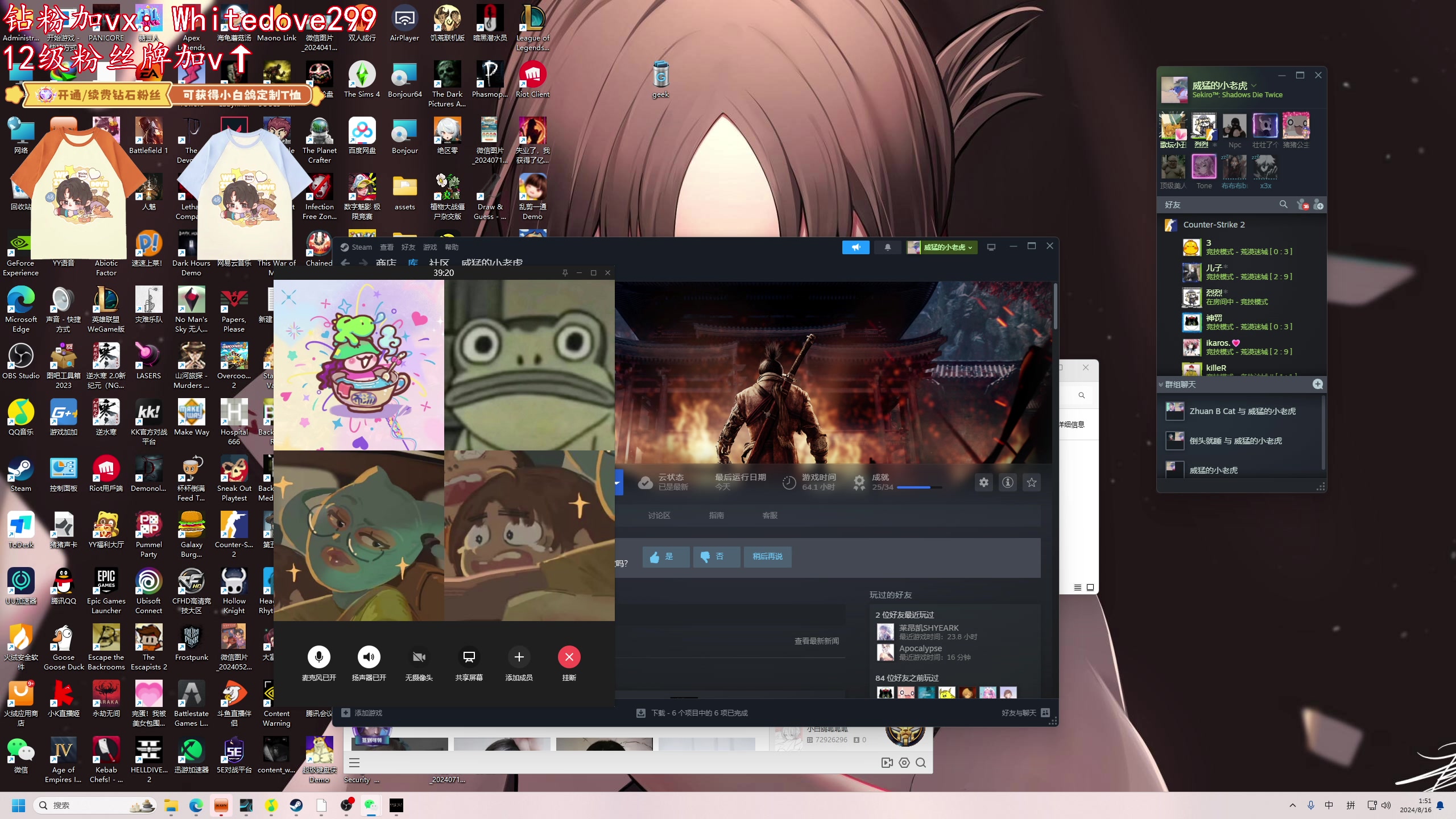
Task: Open Riot Client desktop icon
Action: coord(532,80)
